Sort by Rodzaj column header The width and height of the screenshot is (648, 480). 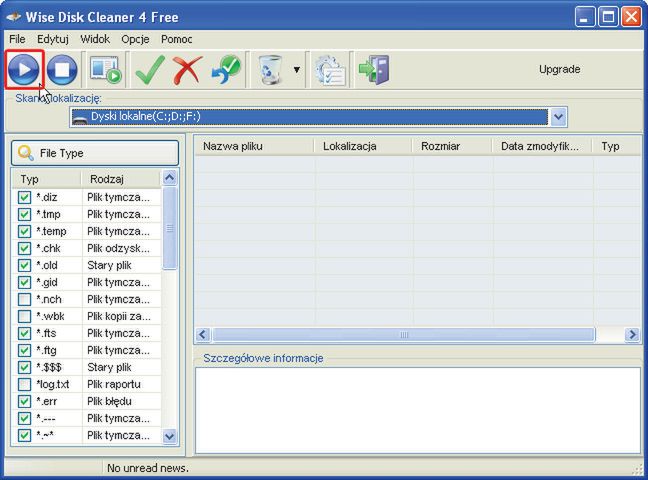coord(121,179)
